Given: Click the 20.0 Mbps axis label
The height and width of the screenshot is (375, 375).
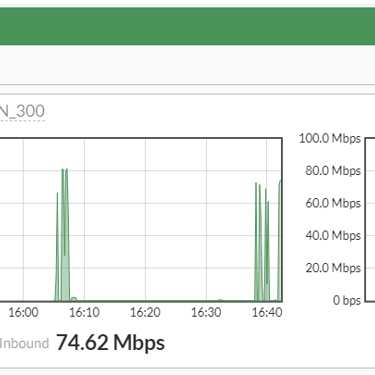Looking at the screenshot, I should 333,268.
